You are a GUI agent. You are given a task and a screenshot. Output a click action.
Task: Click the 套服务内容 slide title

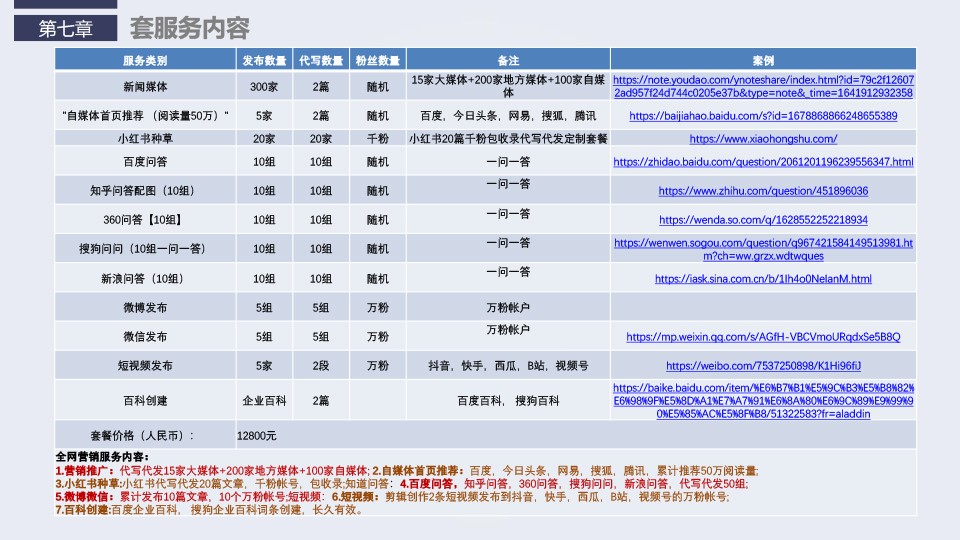pyautogui.click(x=190, y=28)
